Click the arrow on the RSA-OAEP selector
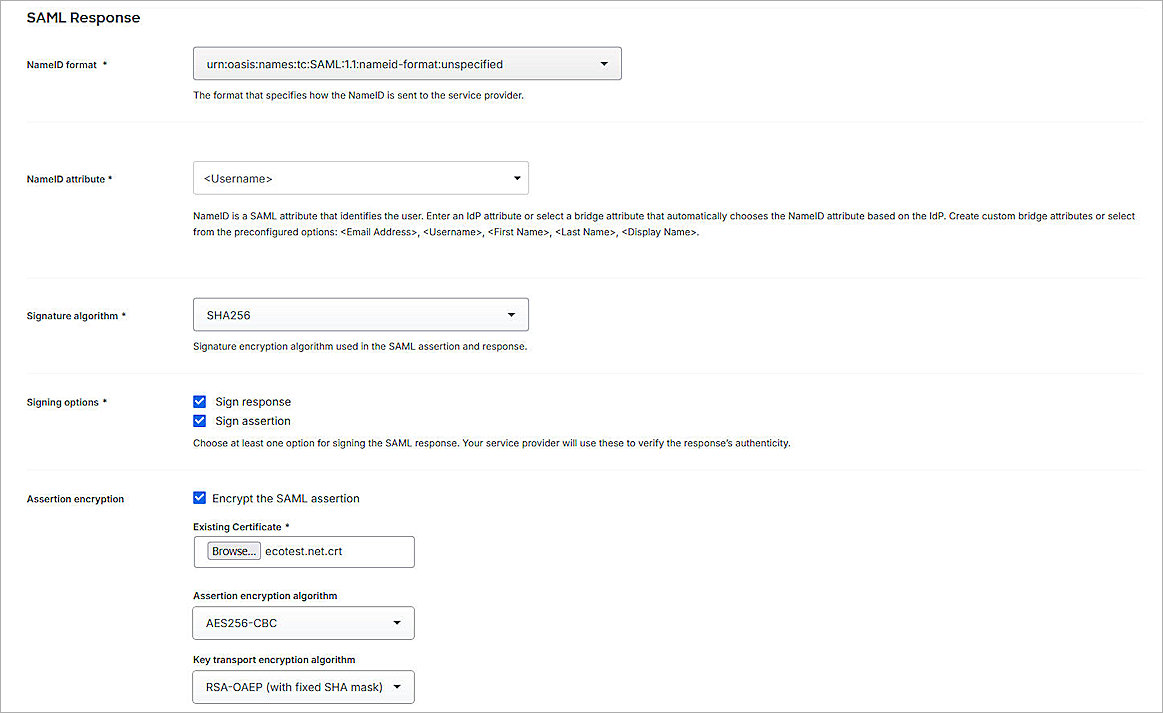The height and width of the screenshot is (713, 1163). point(399,687)
